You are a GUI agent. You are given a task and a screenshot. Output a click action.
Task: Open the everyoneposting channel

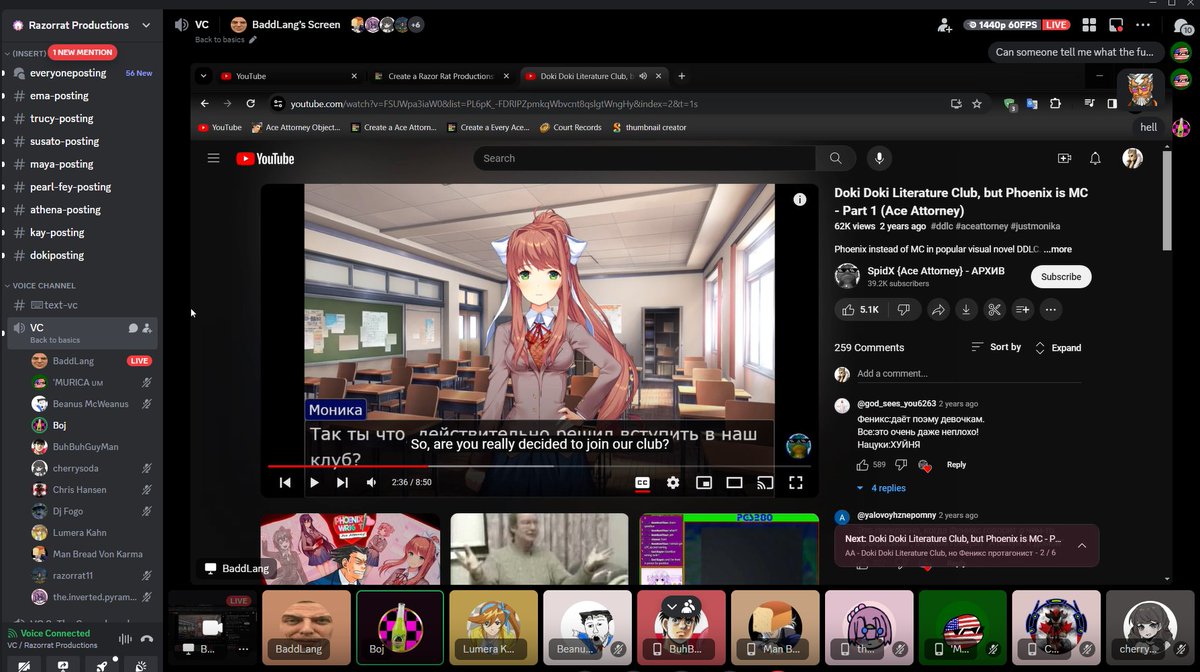(x=82, y=73)
